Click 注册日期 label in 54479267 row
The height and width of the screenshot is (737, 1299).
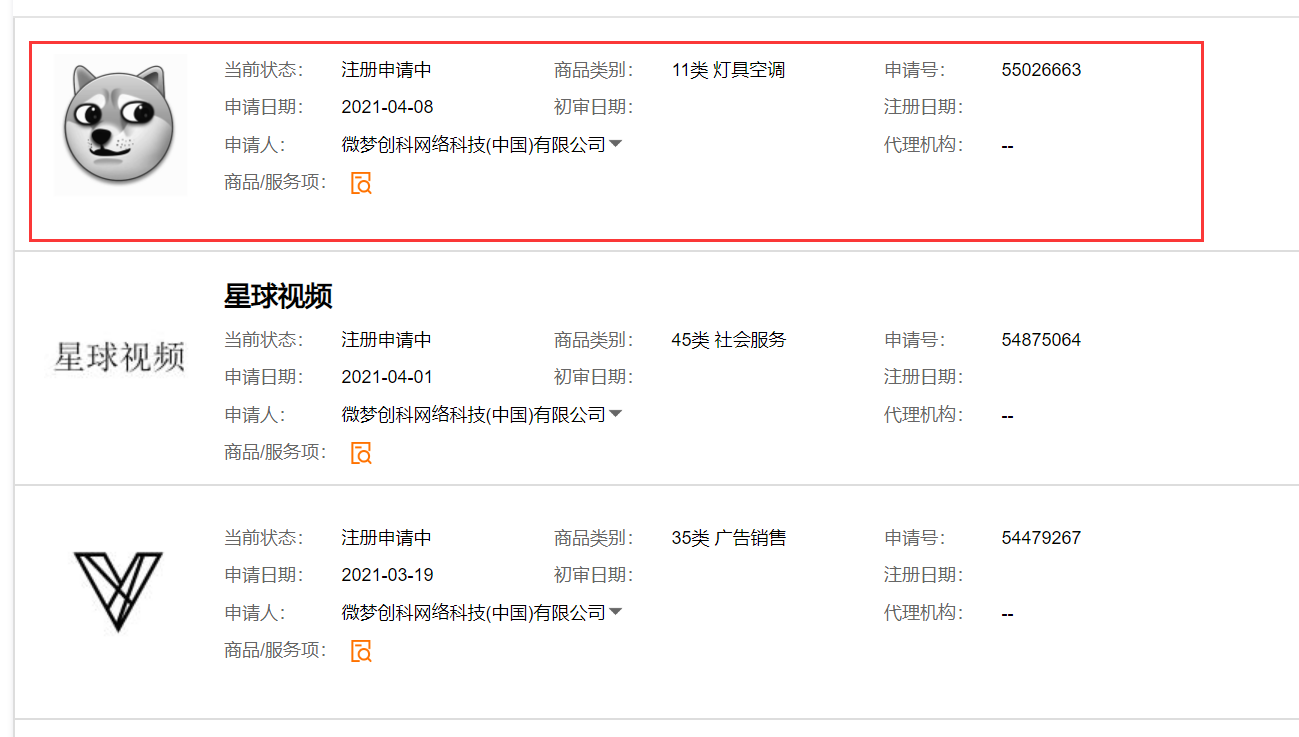(x=924, y=575)
